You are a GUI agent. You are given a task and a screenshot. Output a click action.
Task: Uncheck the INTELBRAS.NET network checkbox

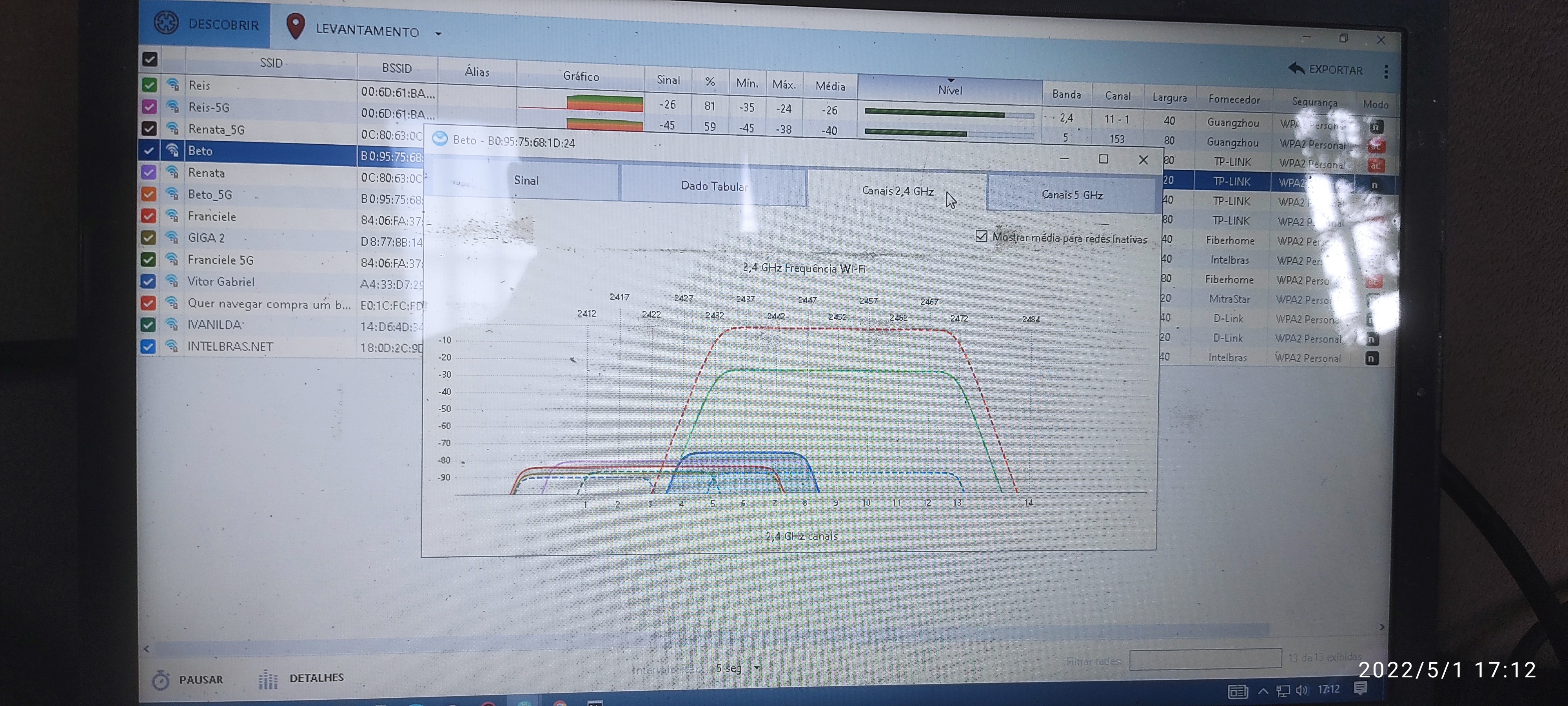tap(148, 347)
